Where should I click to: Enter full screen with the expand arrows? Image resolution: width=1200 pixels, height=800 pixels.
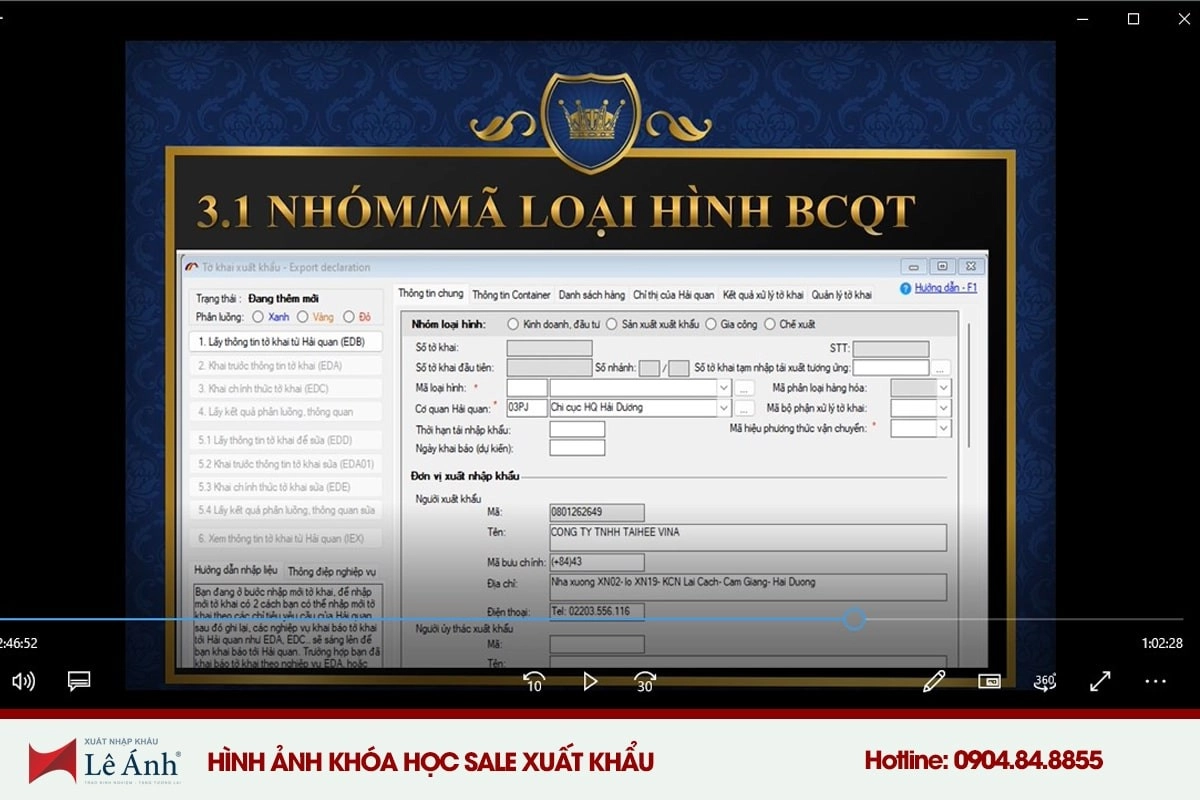1100,681
